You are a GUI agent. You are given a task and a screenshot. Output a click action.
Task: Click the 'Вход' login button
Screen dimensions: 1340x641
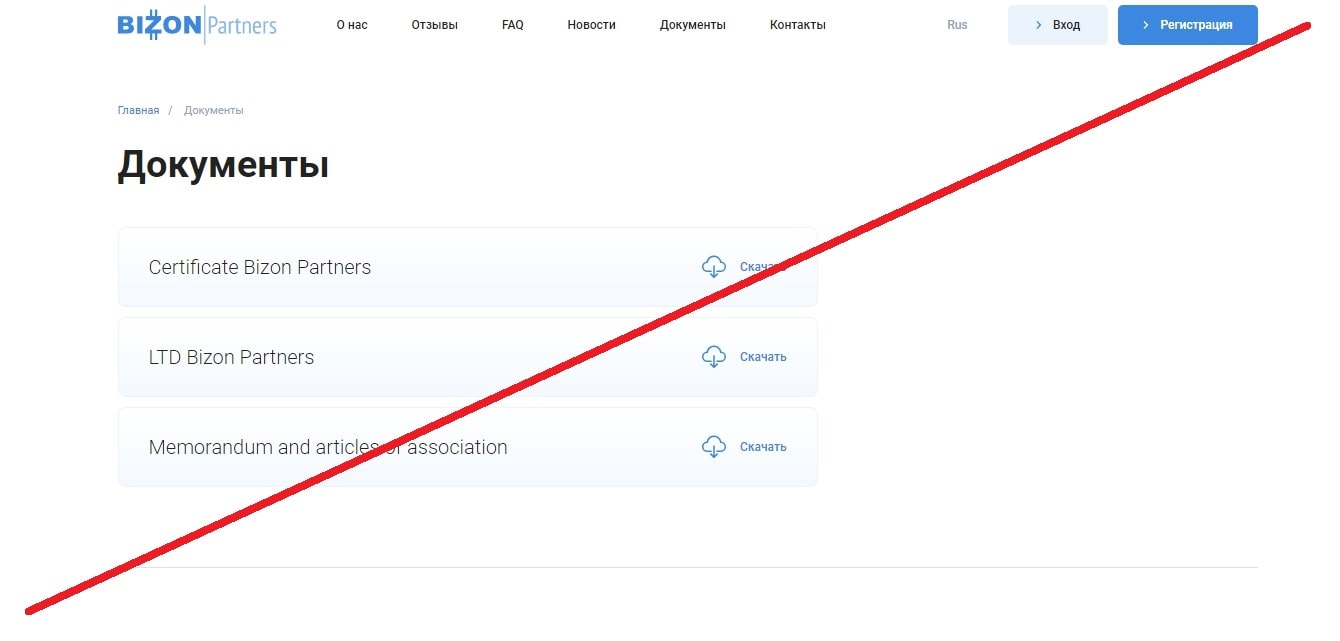pos(1058,25)
